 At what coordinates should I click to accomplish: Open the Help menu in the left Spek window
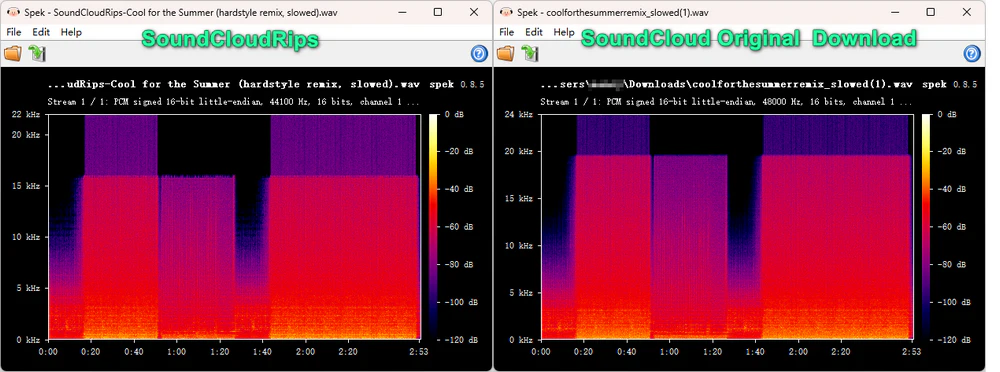point(71,32)
